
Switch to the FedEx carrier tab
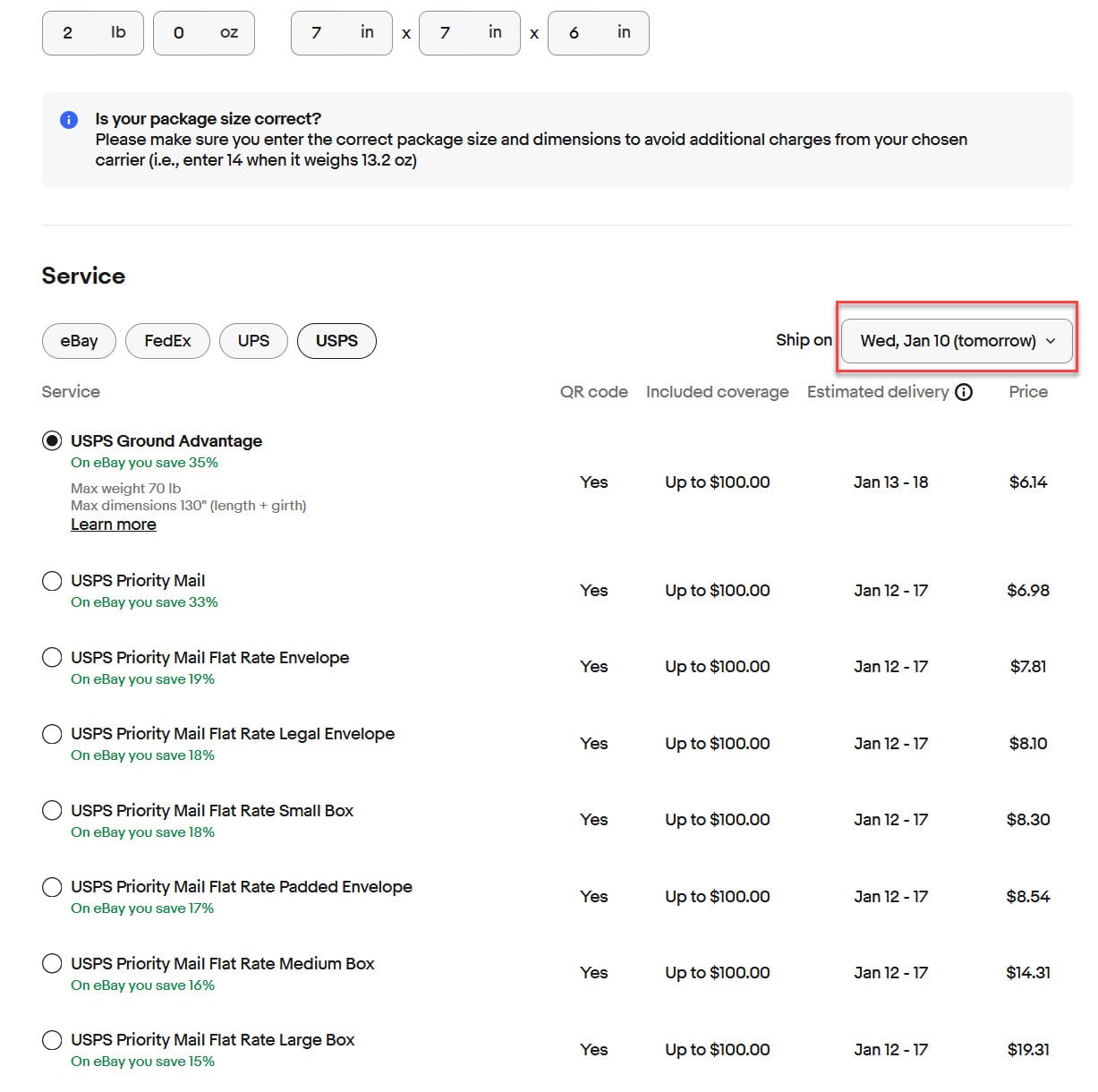pos(167,341)
